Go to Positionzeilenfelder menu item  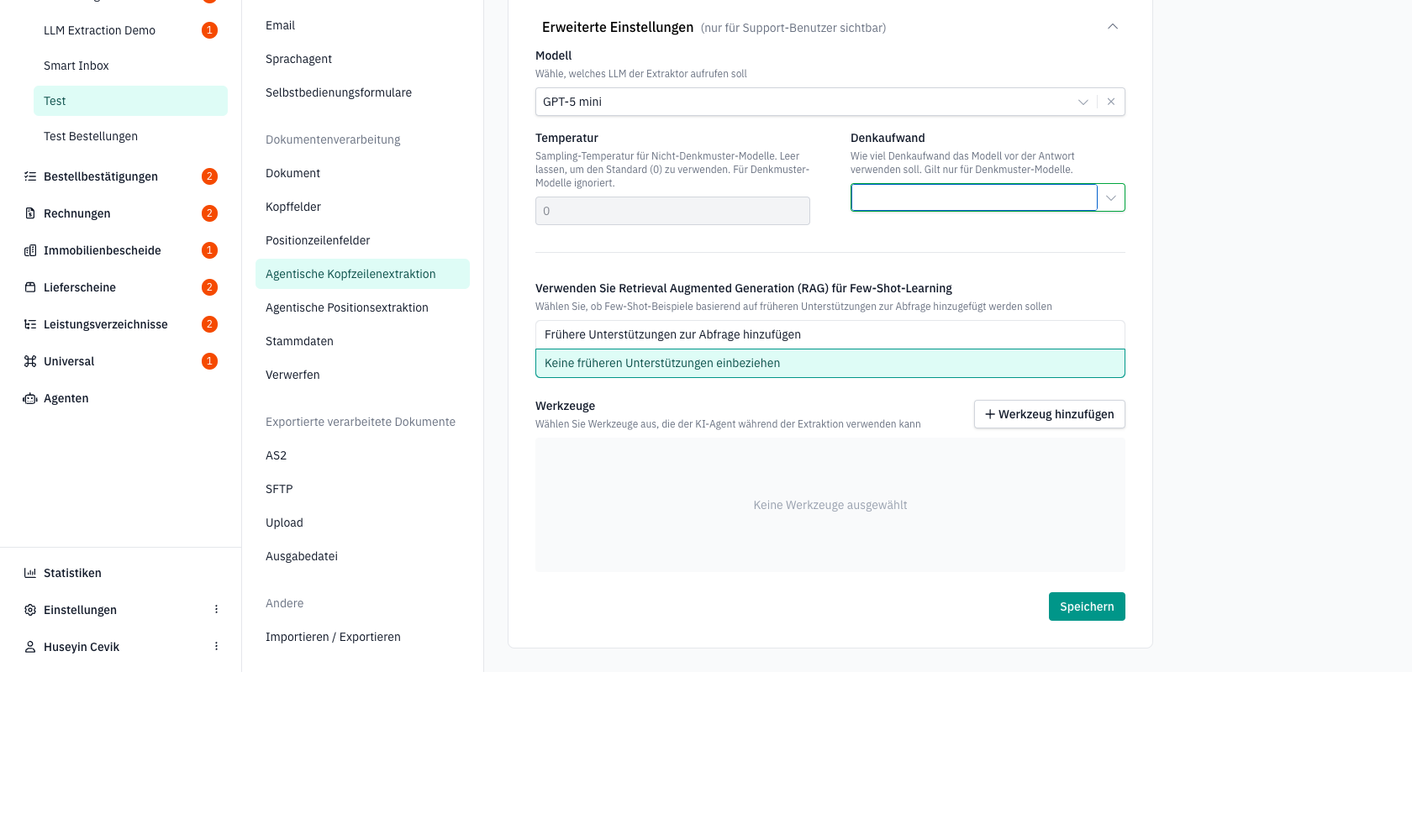click(318, 240)
